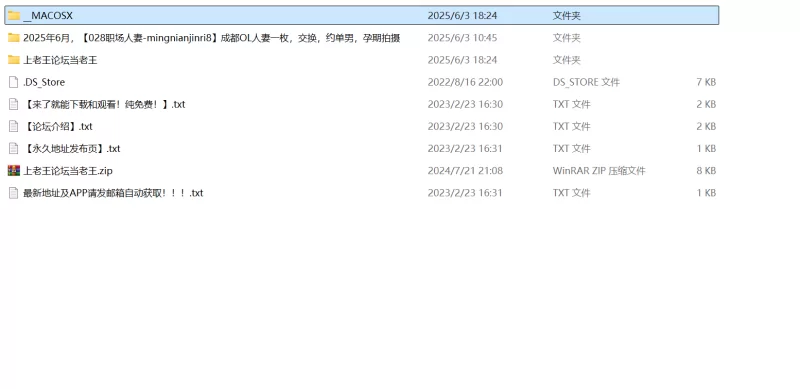
Task: Select the file 【来了就能下载和观看！纯免费！】.txt
Action: coord(104,104)
